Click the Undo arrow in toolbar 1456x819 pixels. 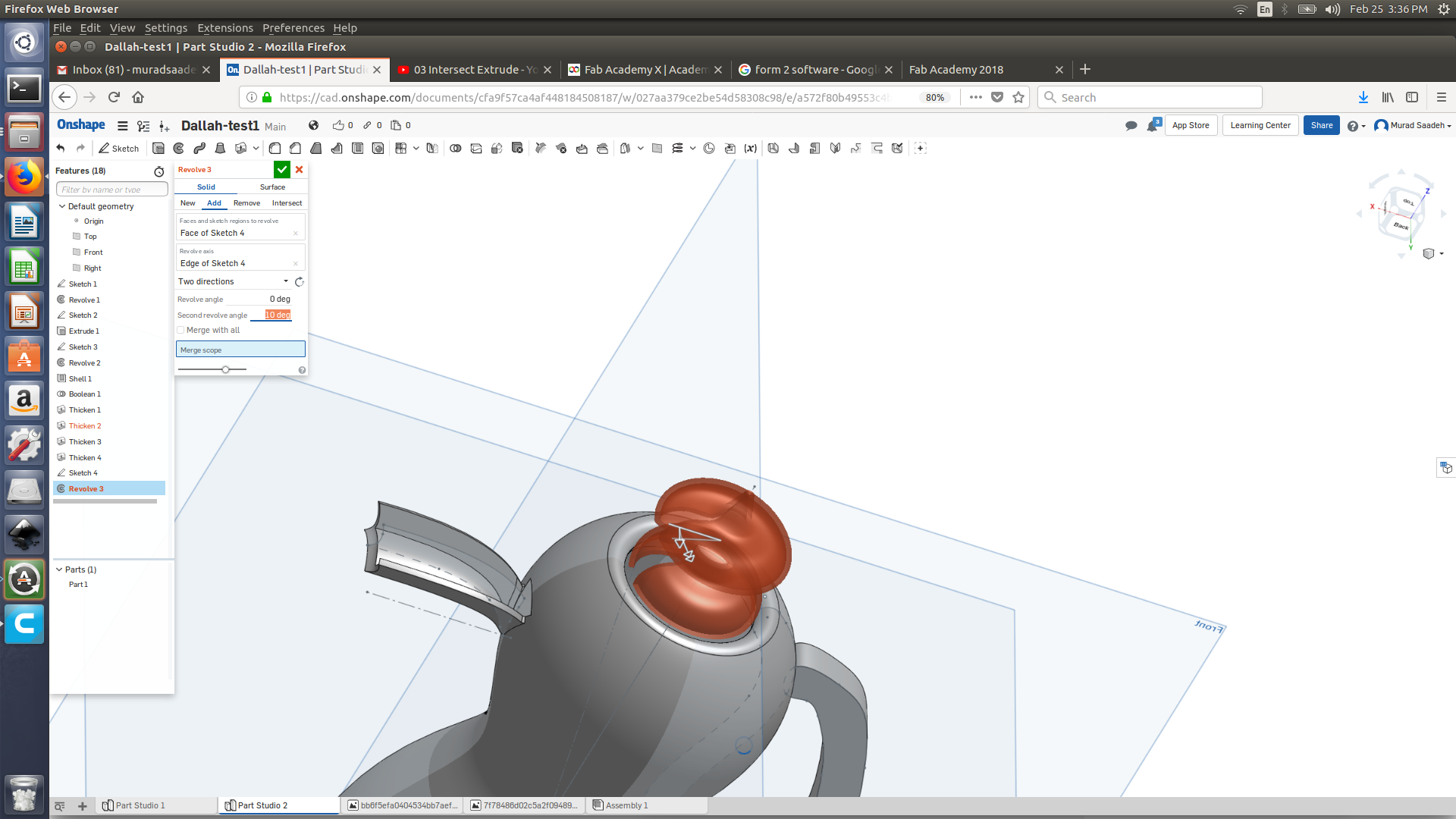61,149
